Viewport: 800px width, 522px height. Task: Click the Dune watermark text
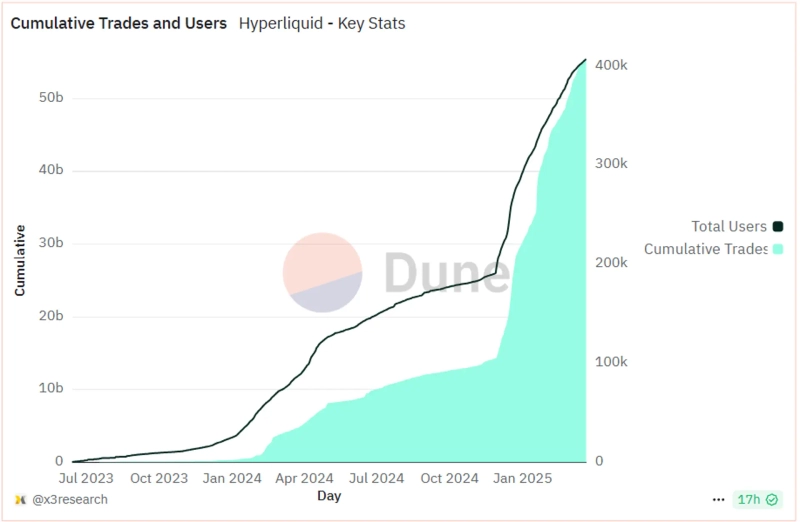click(445, 272)
